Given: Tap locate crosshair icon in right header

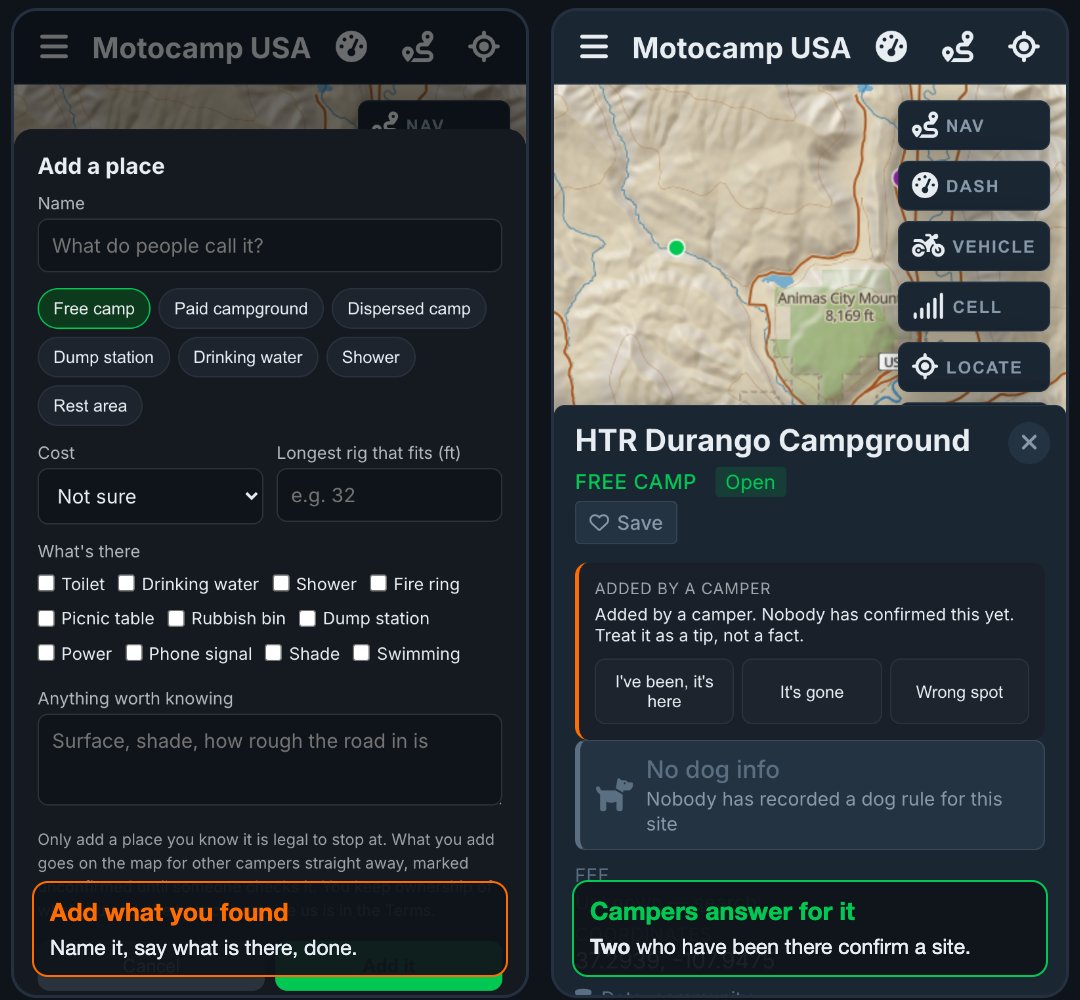Looking at the screenshot, I should click(x=1024, y=48).
